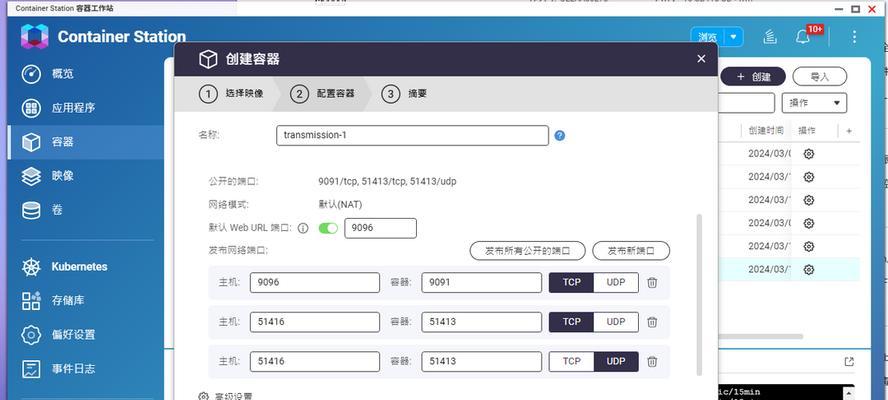This screenshot has height=400, width=888.
Task: Delete the second port mapping row
Action: (652, 322)
